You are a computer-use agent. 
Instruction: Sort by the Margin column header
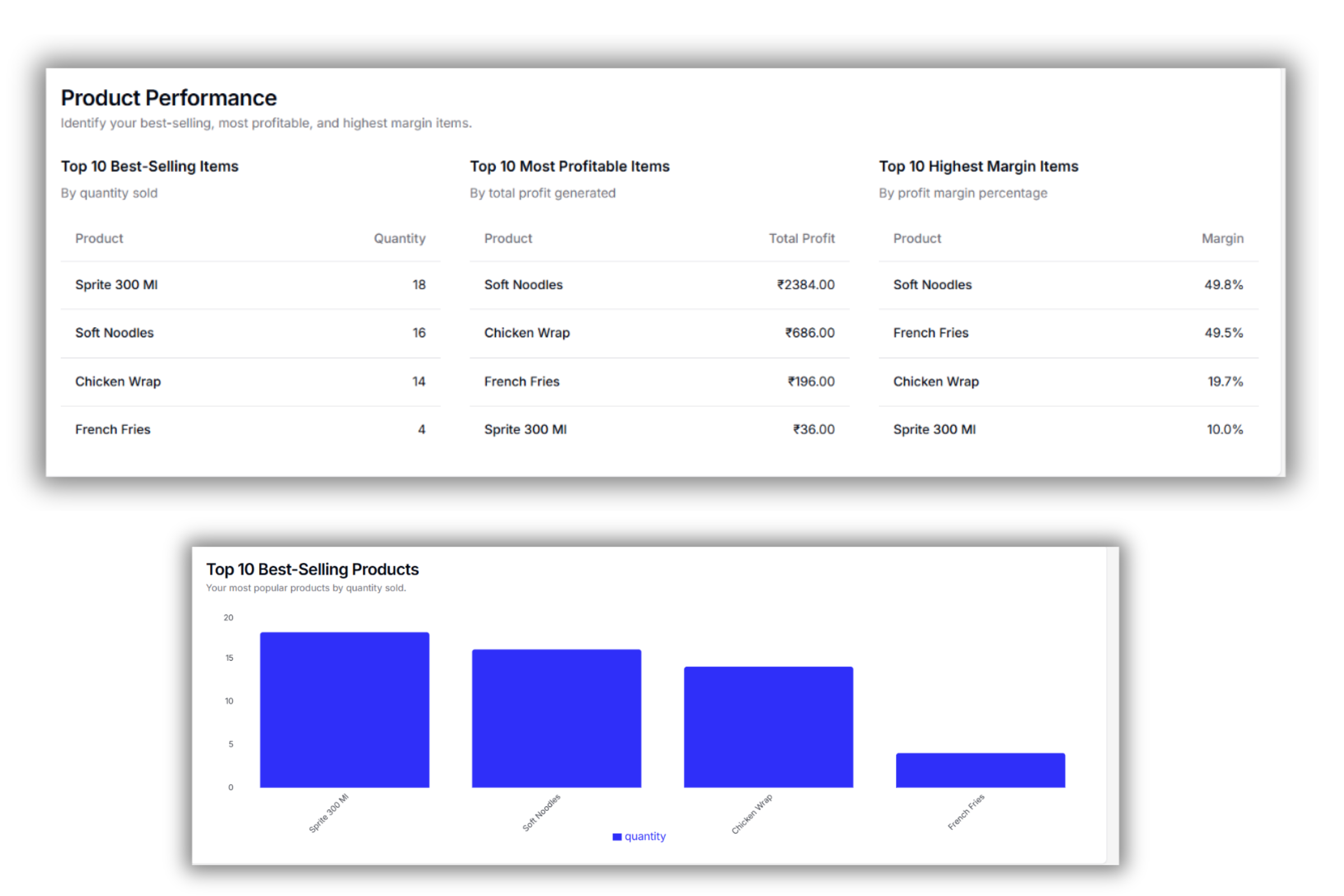(1222, 239)
